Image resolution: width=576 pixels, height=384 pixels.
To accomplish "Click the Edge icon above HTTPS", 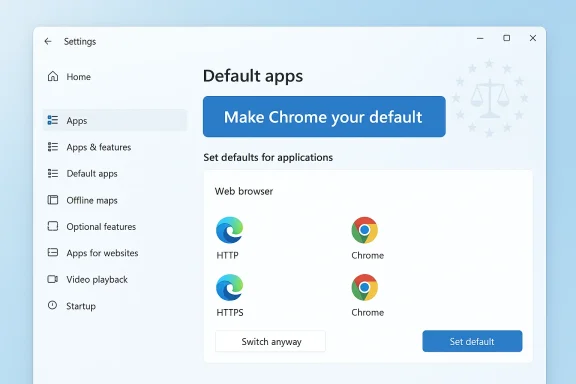I will point(230,287).
